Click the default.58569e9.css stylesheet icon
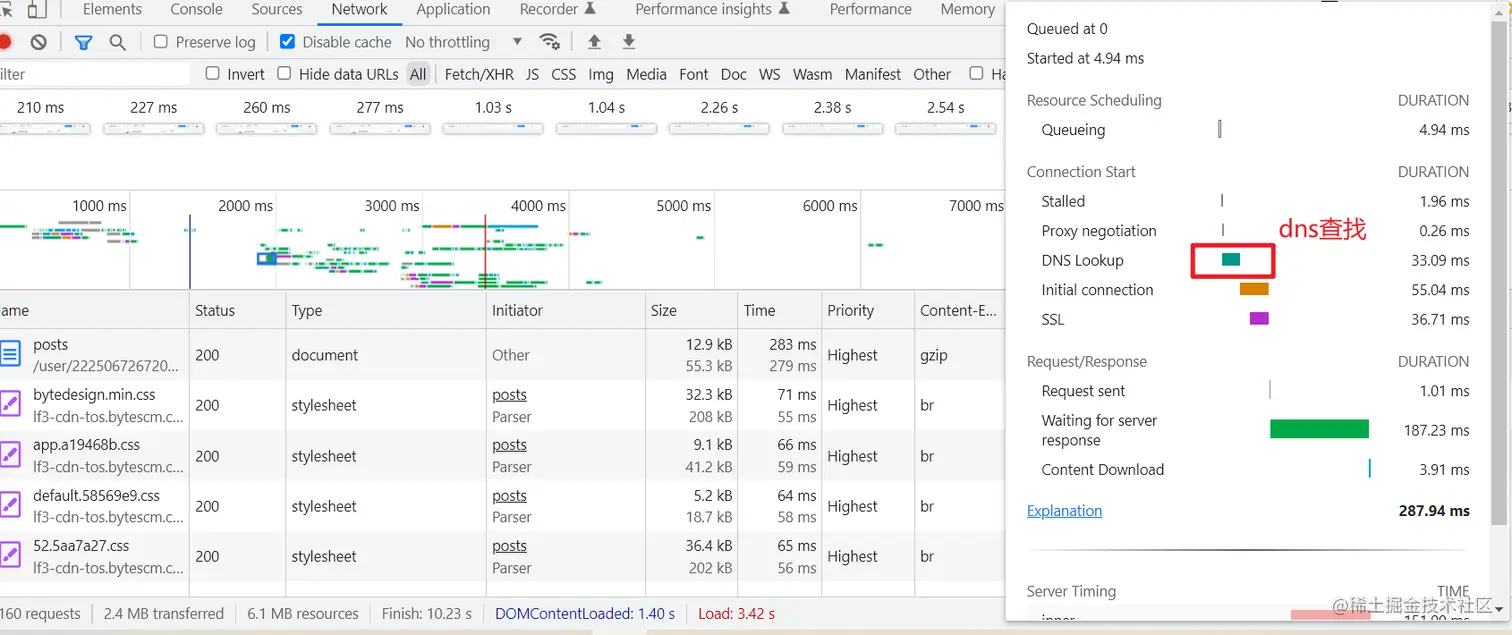The height and width of the screenshot is (635, 1512). (10, 506)
